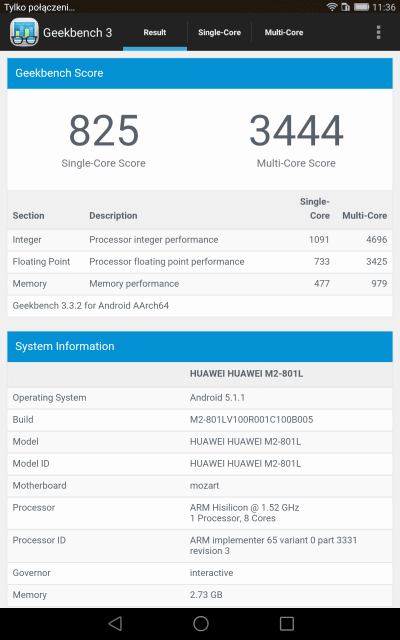Select the Floating Point row
The image size is (400, 640).
click(x=200, y=262)
